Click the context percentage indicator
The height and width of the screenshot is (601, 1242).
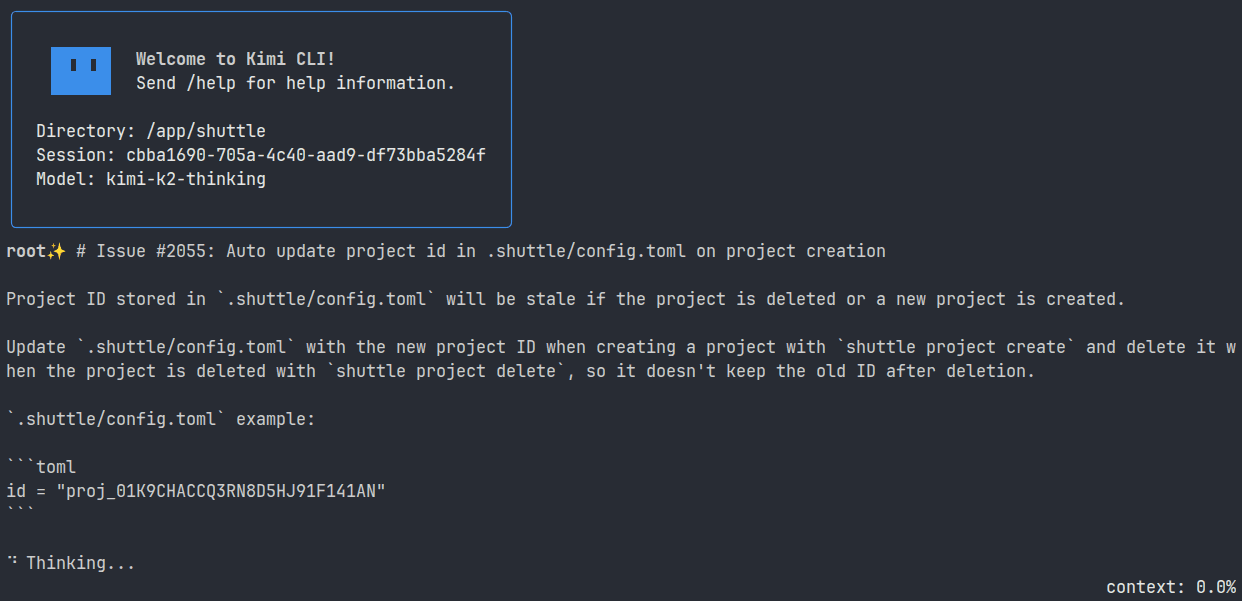[1171, 587]
